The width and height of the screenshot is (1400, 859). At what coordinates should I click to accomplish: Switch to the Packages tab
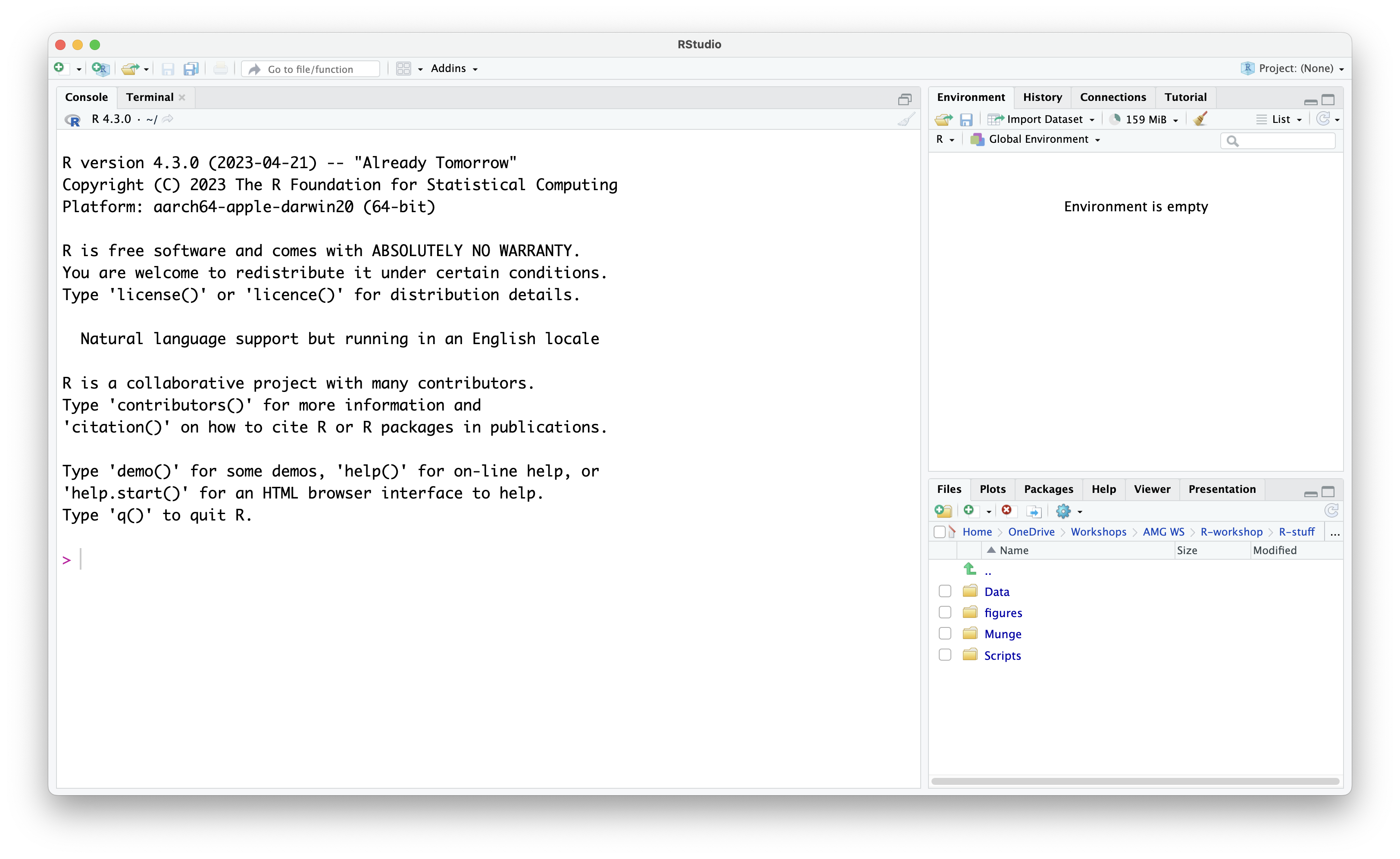click(1048, 489)
